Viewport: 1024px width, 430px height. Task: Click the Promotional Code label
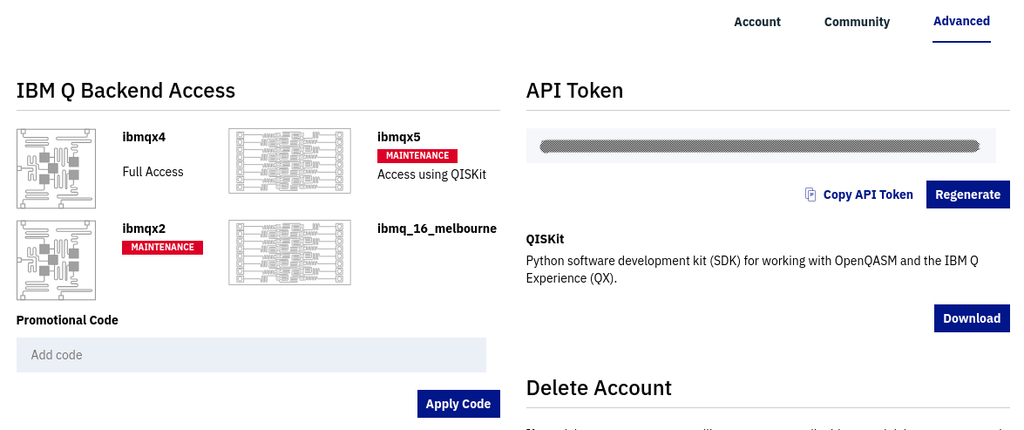point(67,320)
